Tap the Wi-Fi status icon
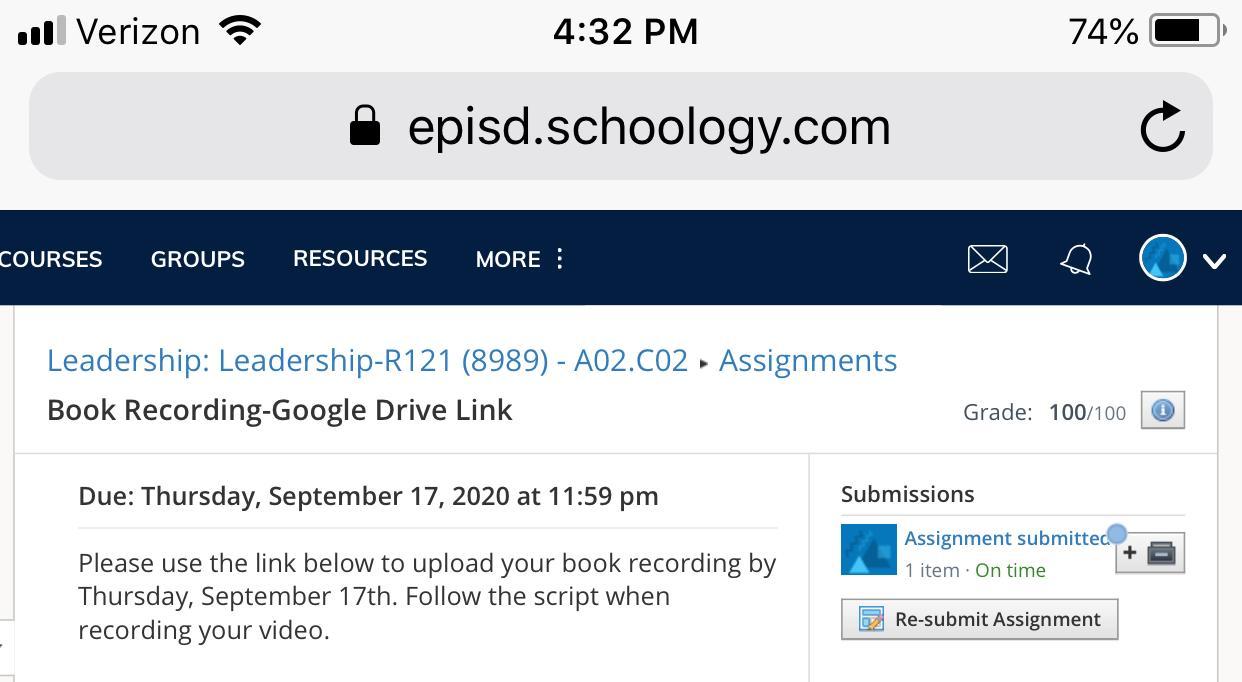 240,31
